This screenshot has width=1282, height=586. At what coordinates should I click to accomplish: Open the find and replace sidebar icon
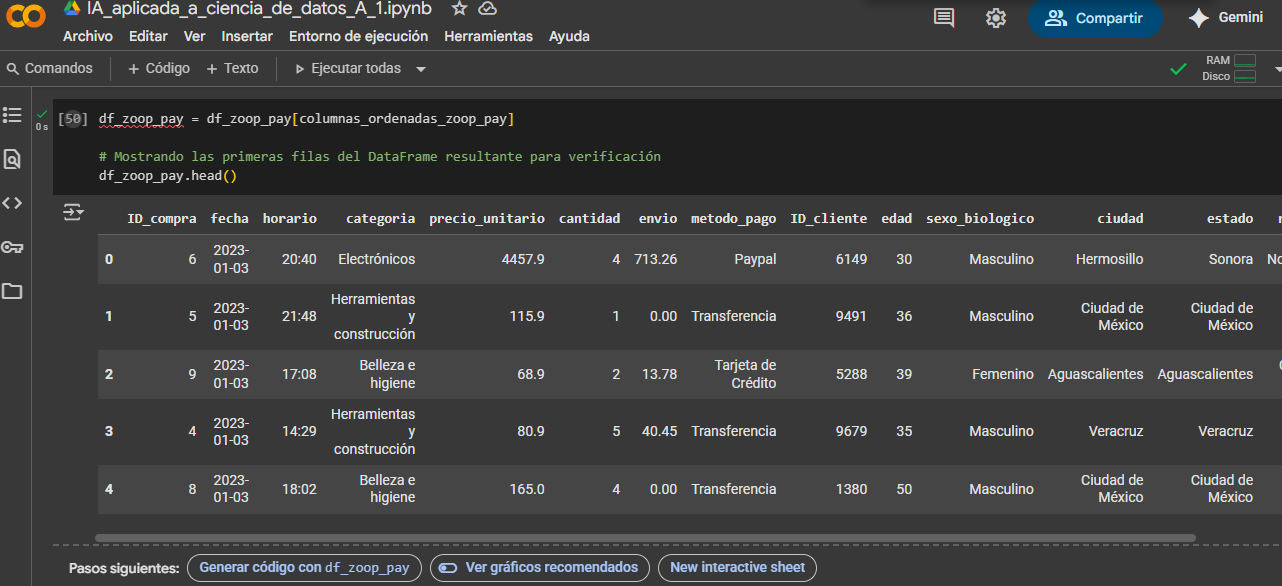pos(12,159)
